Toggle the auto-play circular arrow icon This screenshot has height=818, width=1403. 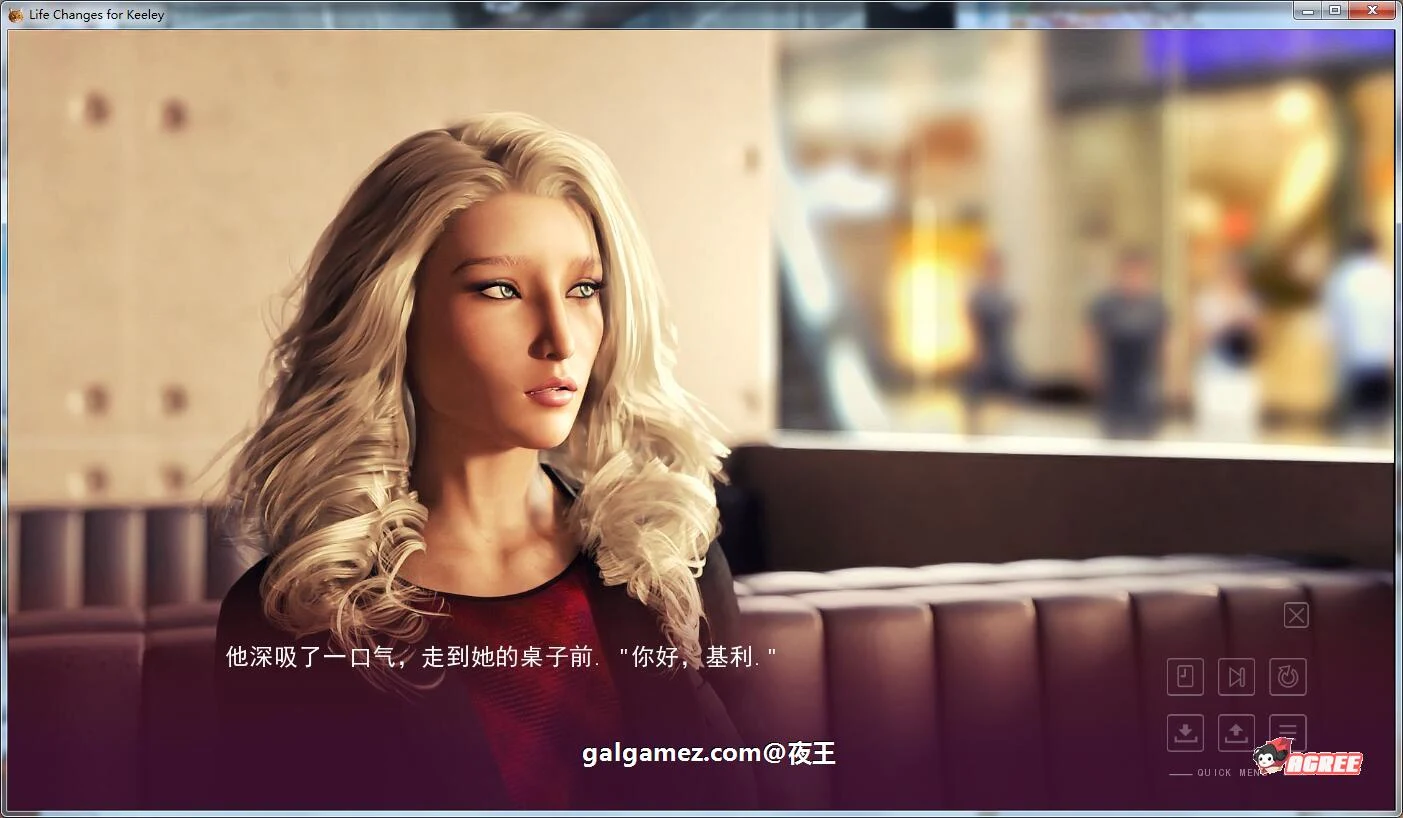tap(1288, 677)
